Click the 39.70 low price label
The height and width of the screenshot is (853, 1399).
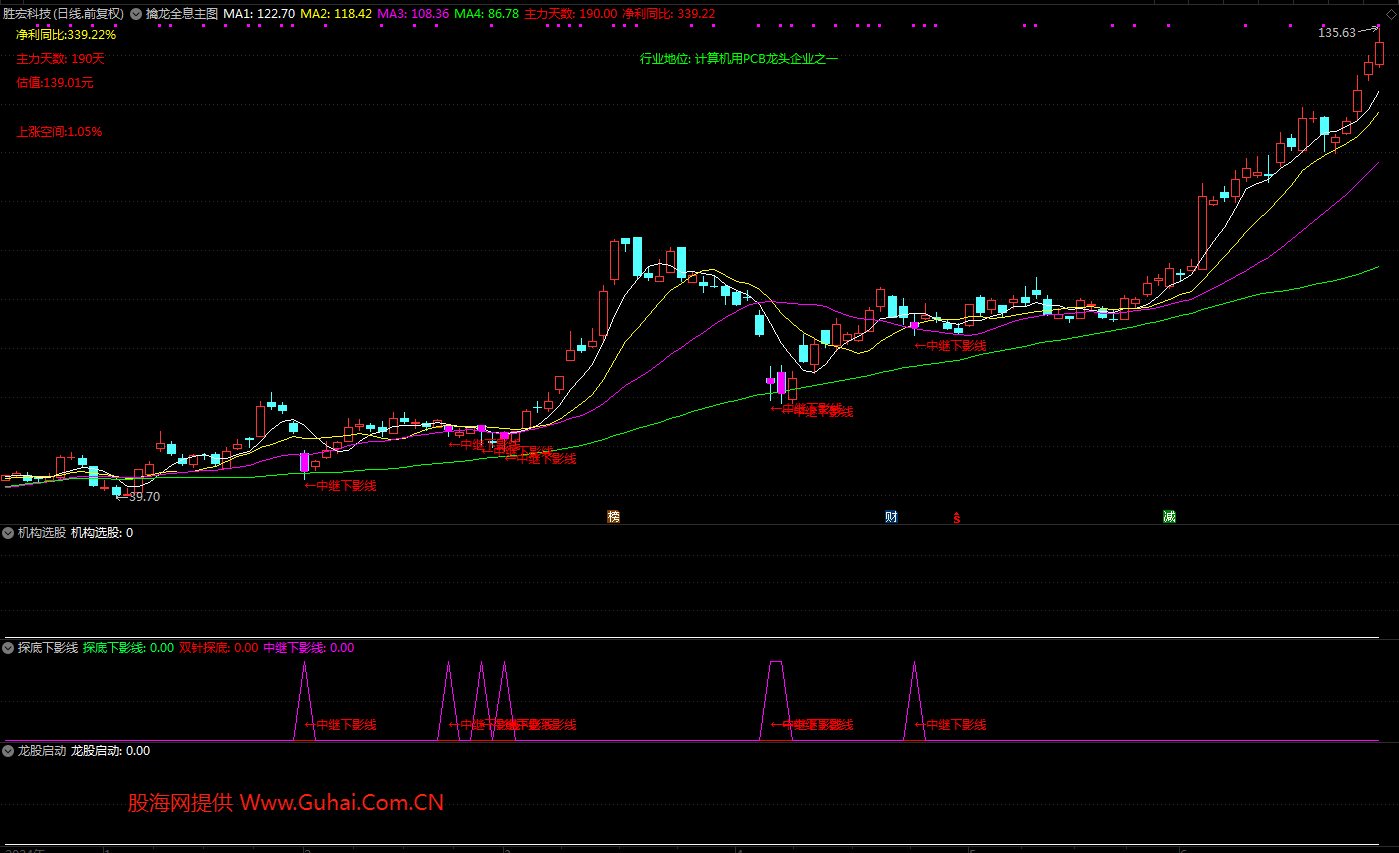coord(144,497)
